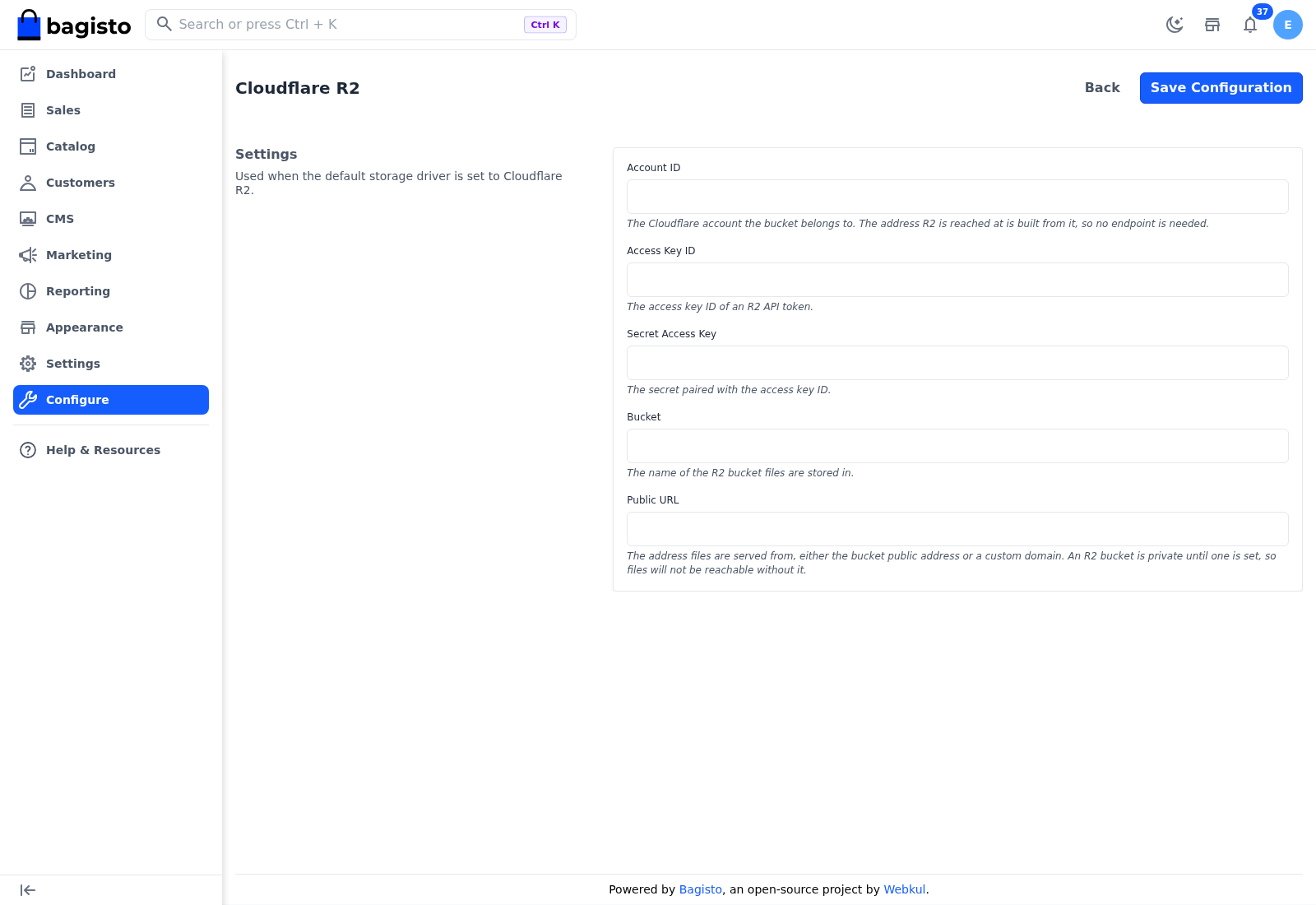Viewport: 1316px width, 905px height.
Task: Focus the Account ID field
Action: point(957,197)
